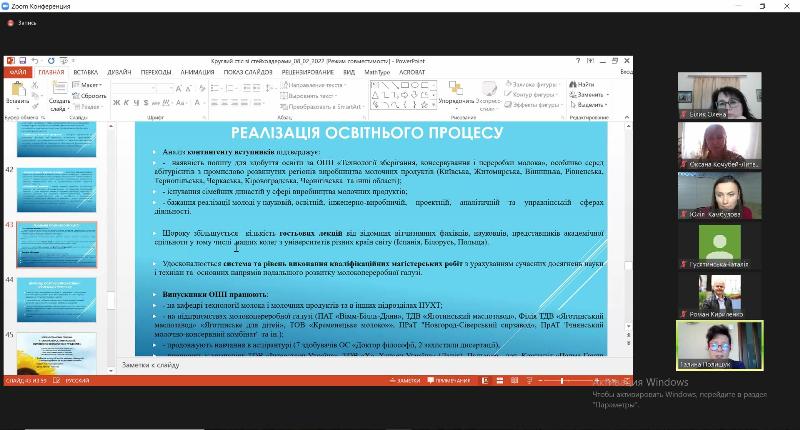Start Slide Show from status bar icon
The height and width of the screenshot is (430, 800).
click(x=529, y=381)
